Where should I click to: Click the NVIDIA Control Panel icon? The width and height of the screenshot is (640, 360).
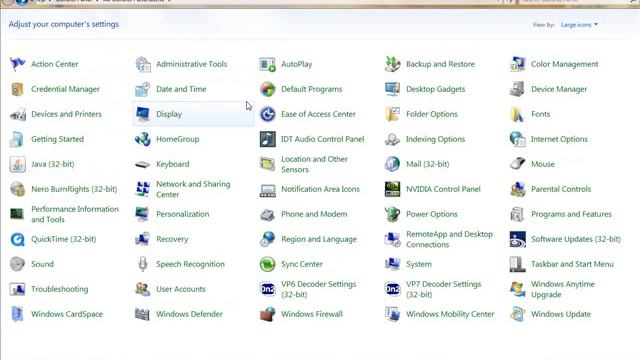pos(392,189)
